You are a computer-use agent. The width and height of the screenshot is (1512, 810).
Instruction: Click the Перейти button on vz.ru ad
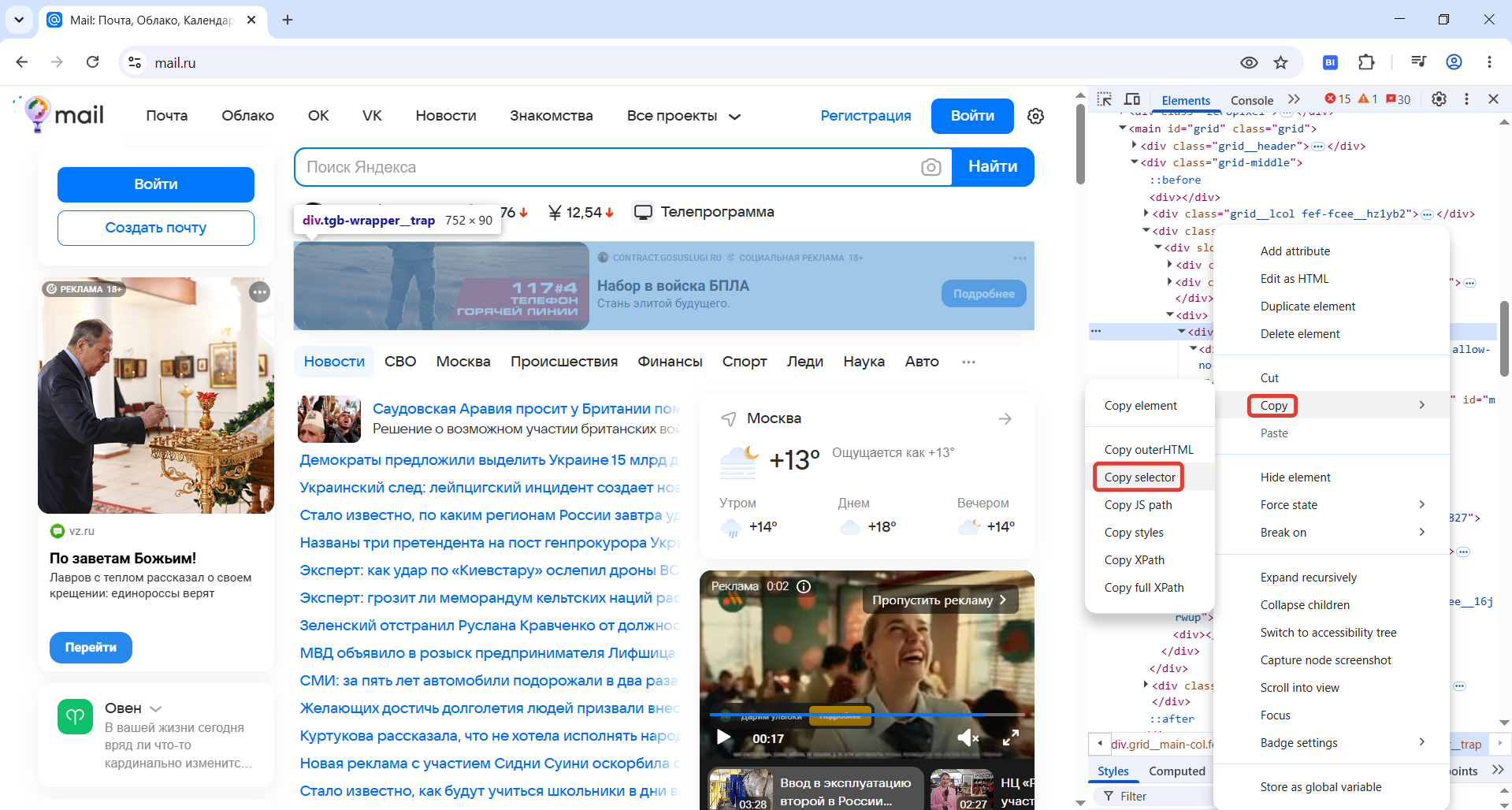(91, 648)
